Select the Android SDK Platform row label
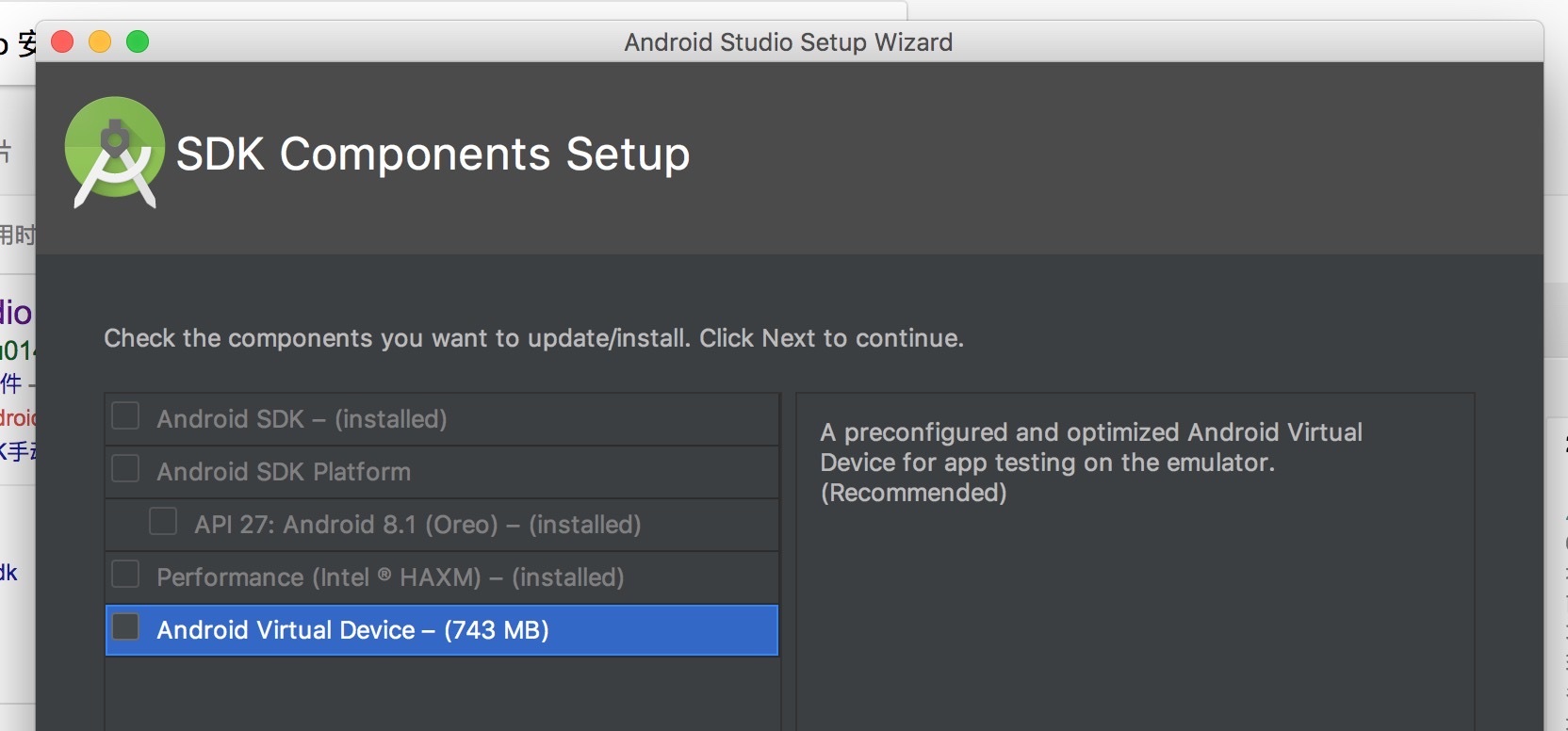This screenshot has width=1568, height=731. (x=284, y=472)
